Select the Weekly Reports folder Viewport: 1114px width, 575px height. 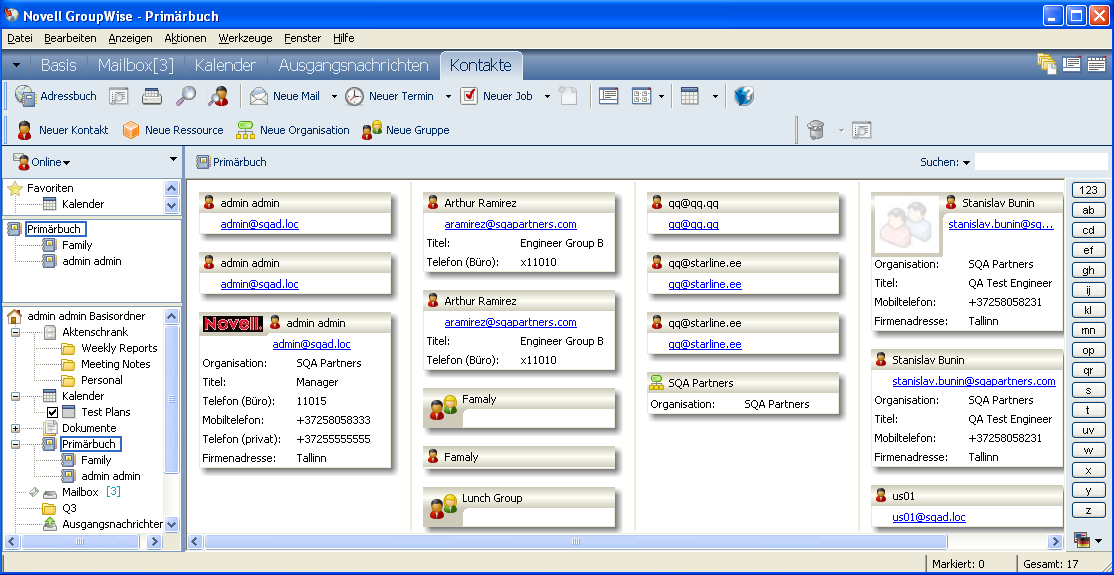119,348
